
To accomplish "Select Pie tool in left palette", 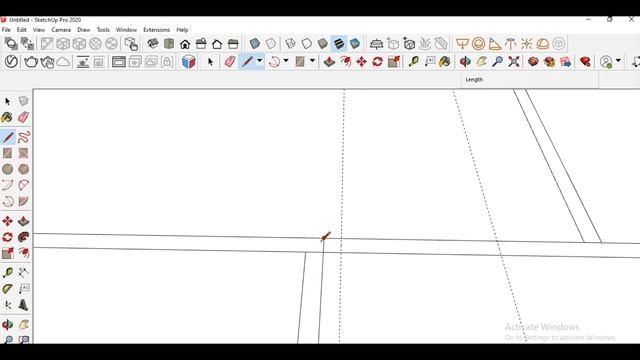I will pos(24,201).
